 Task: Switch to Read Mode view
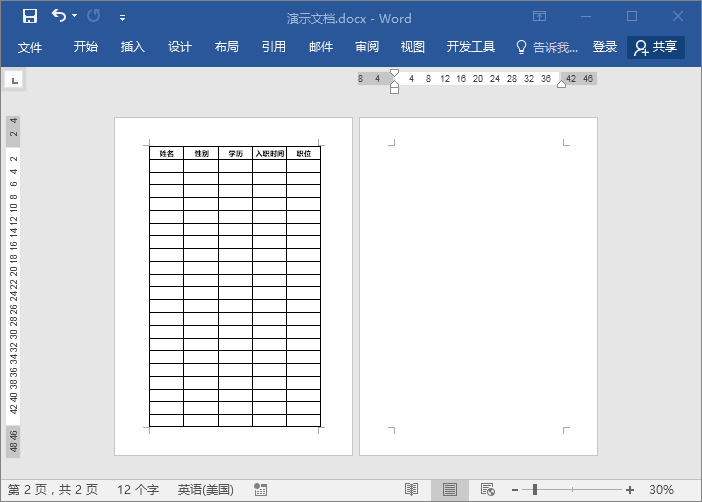pyautogui.click(x=411, y=489)
